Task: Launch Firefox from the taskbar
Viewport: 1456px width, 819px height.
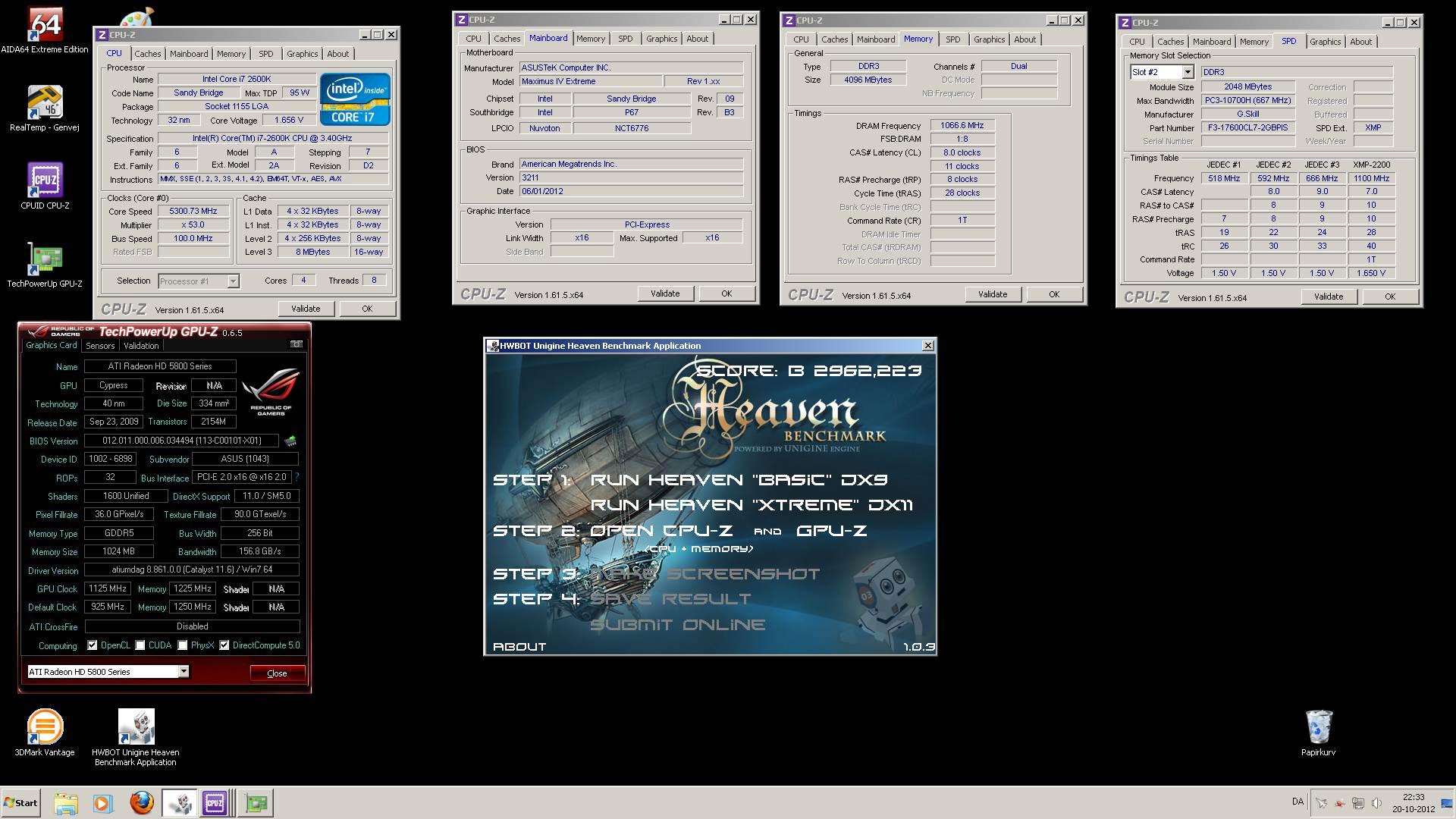Action: (x=141, y=803)
